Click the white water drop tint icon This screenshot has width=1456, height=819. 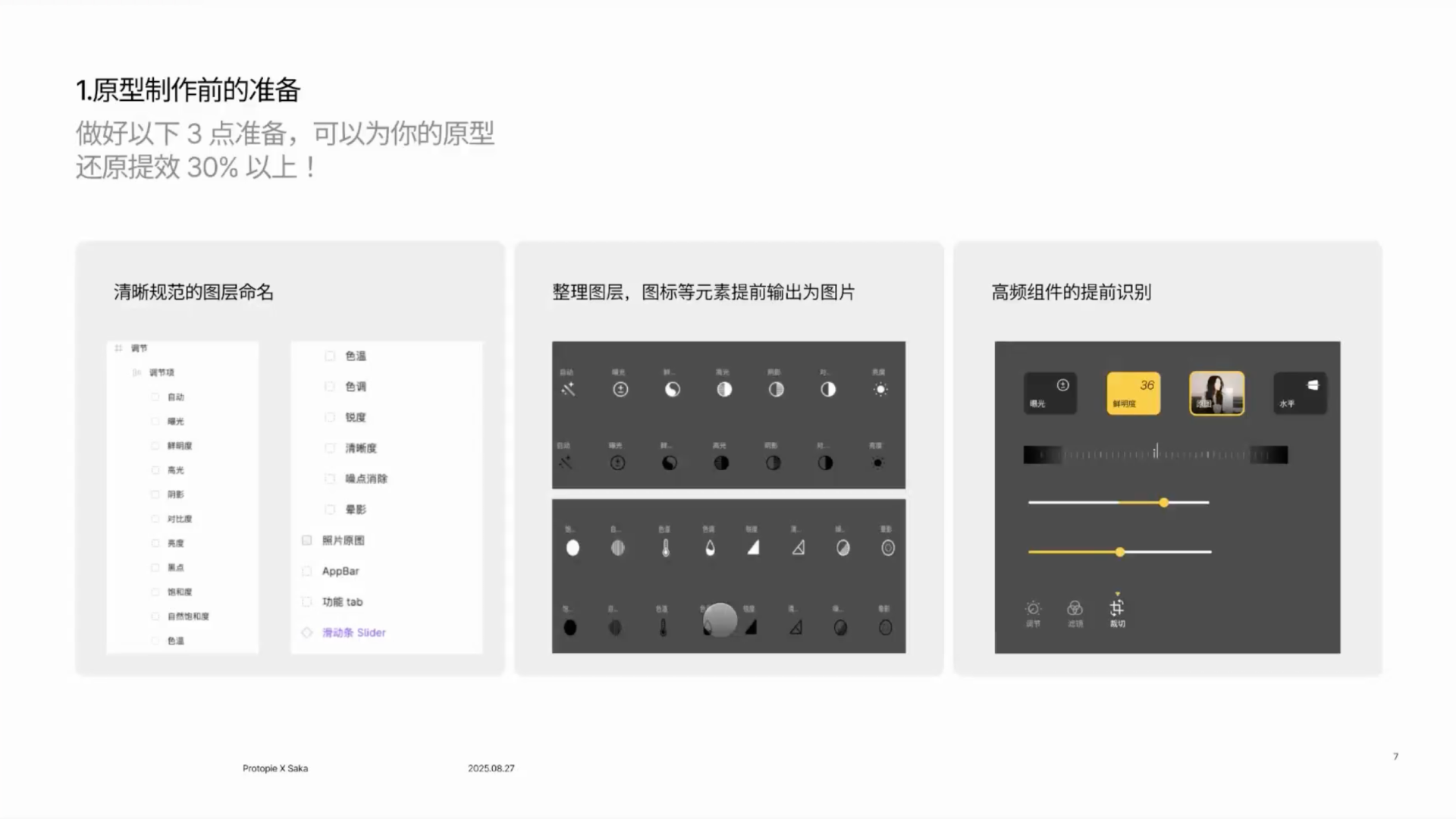(x=710, y=548)
